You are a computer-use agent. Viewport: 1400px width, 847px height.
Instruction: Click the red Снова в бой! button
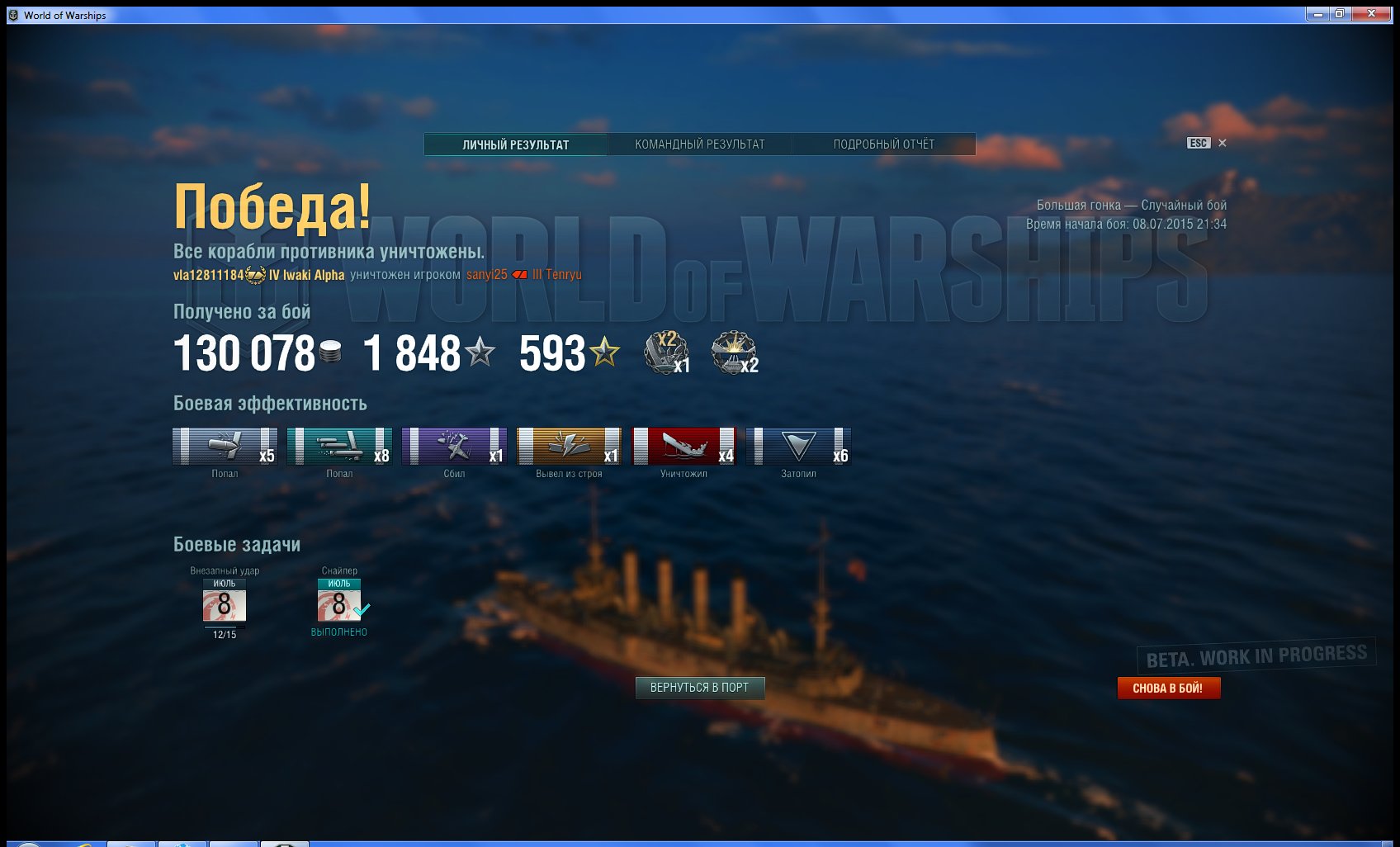pyautogui.click(x=1168, y=688)
